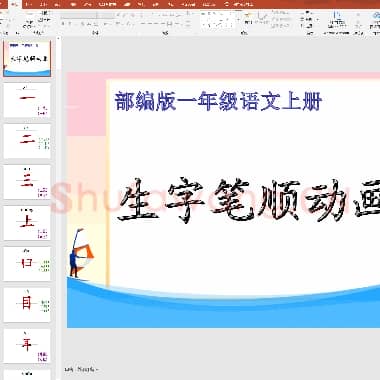Click the slide panel vertical scrollbar
The height and width of the screenshot is (380, 380).
point(58,207)
